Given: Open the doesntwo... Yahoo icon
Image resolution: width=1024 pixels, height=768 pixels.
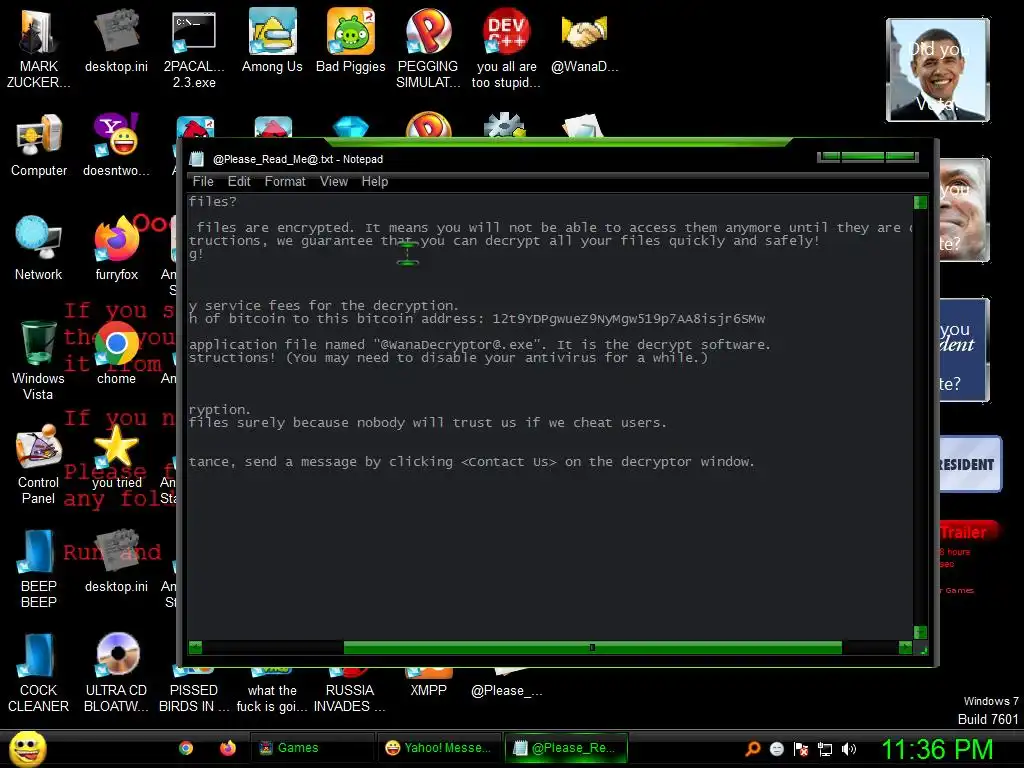Looking at the screenshot, I should 116,145.
